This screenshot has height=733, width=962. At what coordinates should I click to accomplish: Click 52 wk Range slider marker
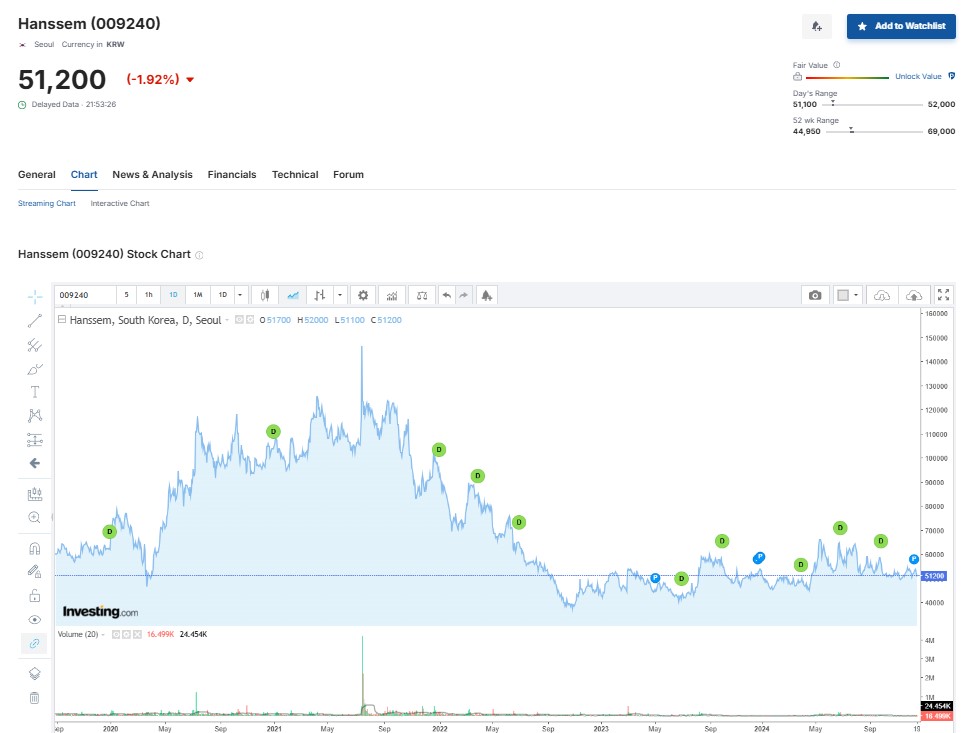[x=851, y=130]
